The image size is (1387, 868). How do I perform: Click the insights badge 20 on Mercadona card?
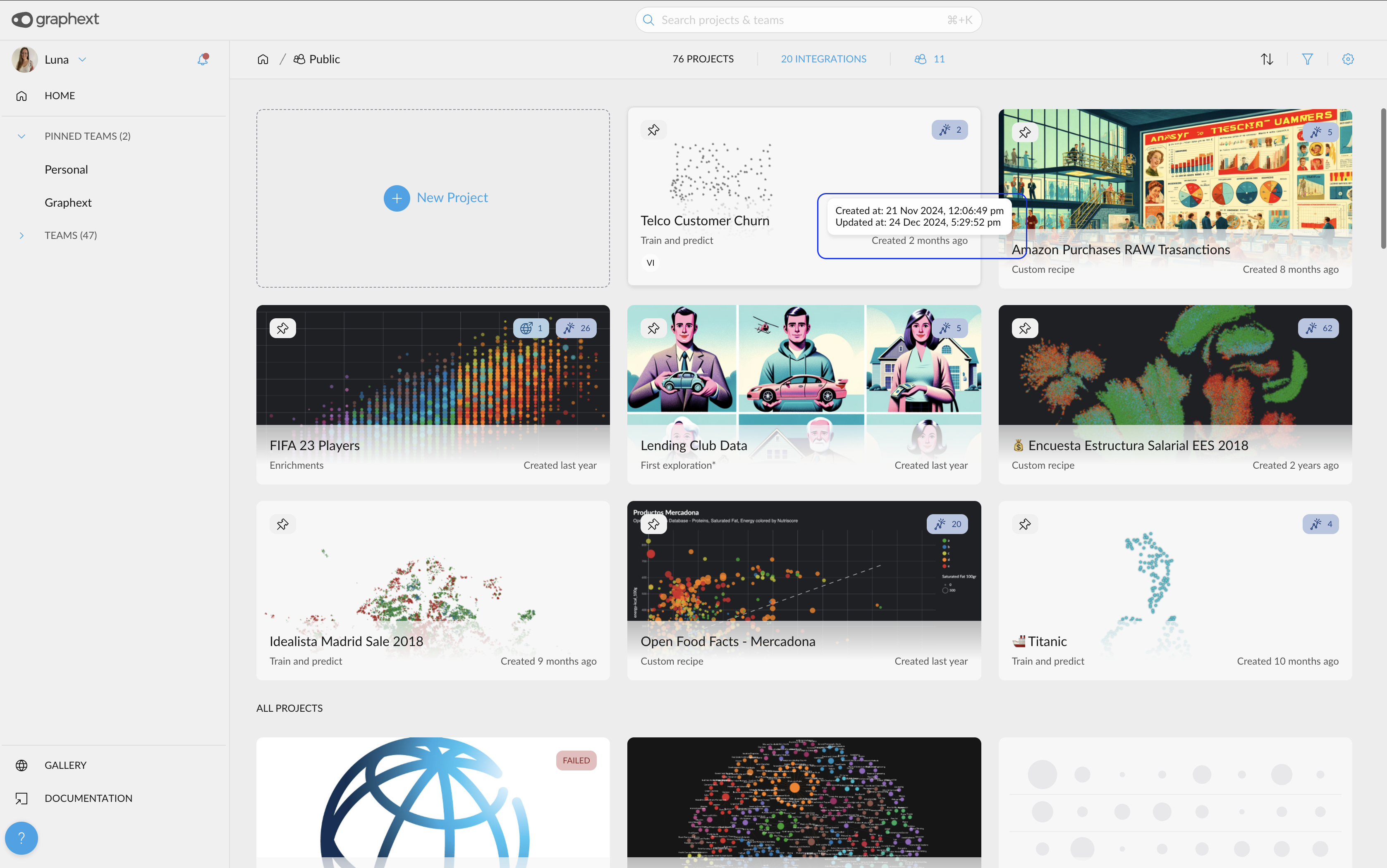(948, 524)
